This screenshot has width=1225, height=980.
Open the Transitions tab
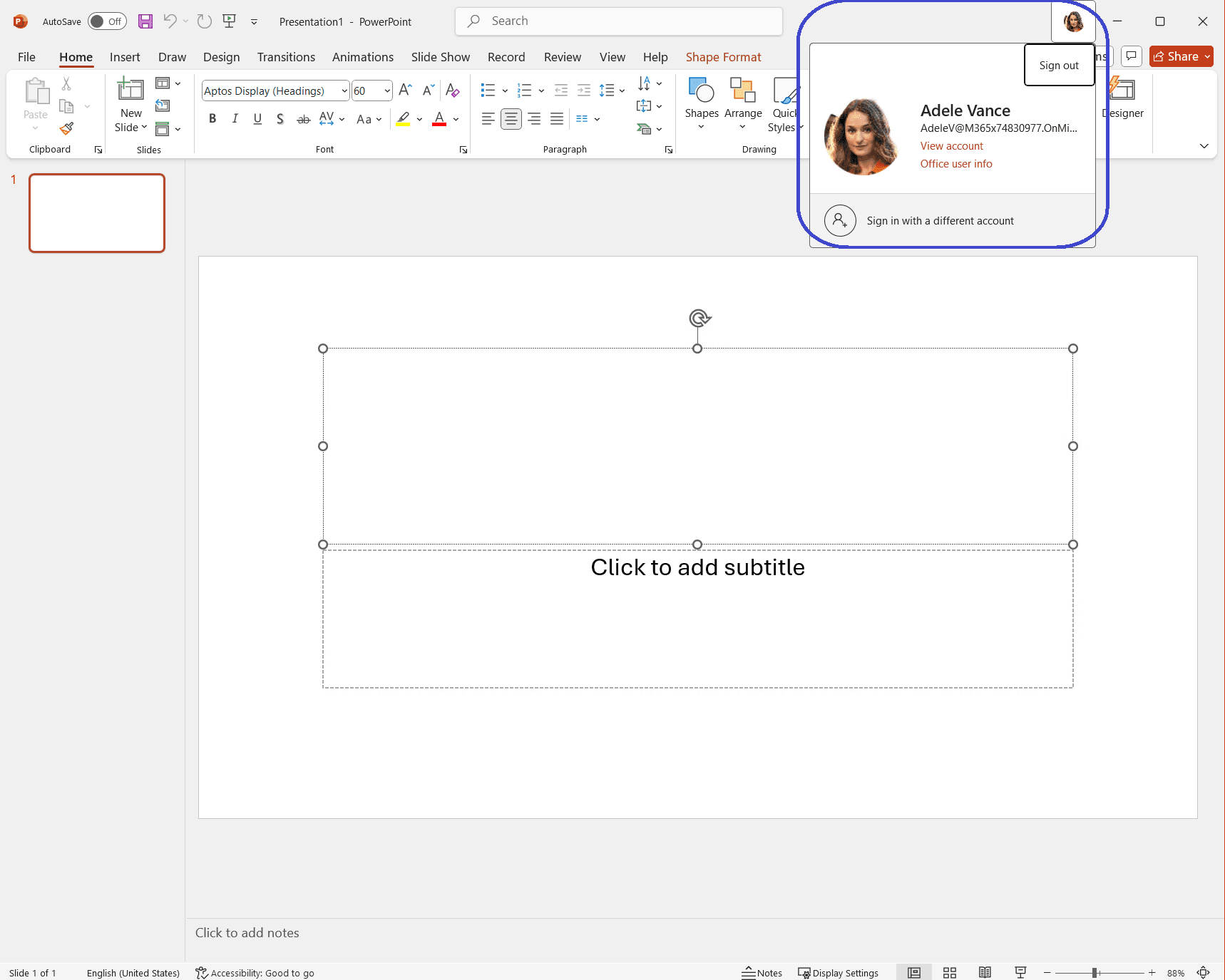[x=286, y=57]
